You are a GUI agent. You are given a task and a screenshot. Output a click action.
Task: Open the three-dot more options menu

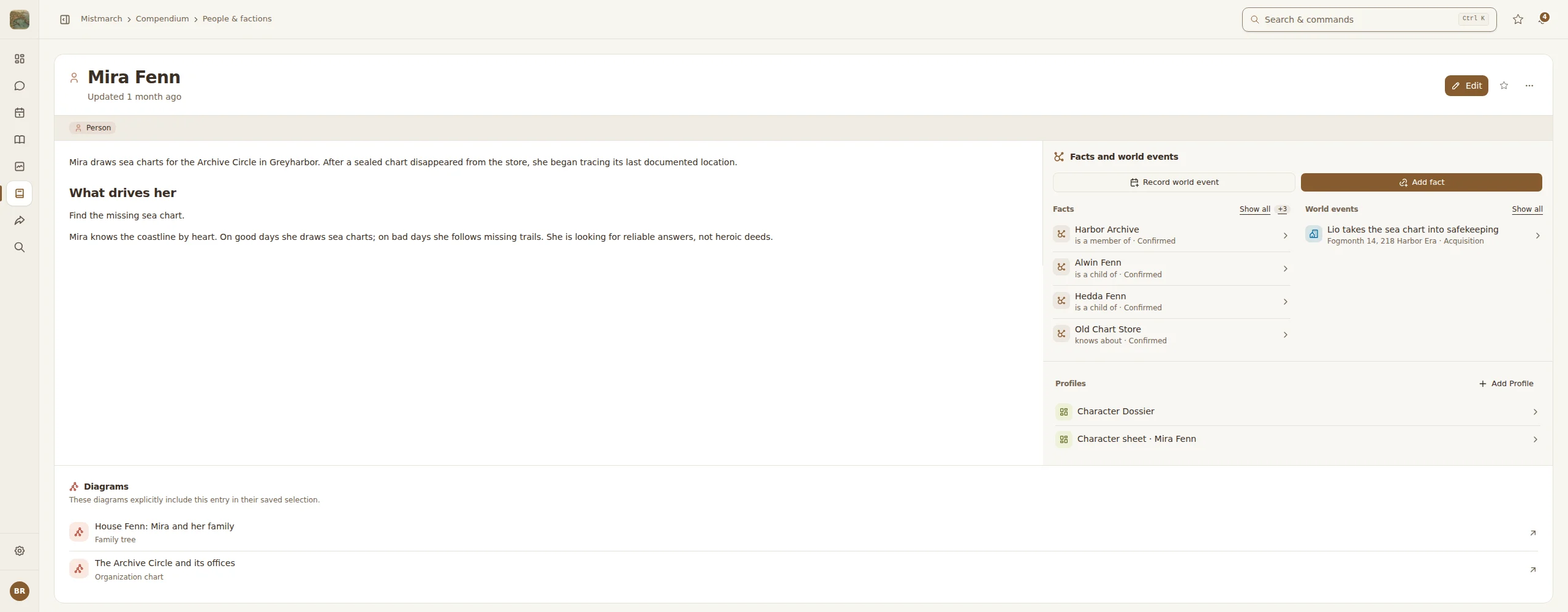[x=1529, y=86]
